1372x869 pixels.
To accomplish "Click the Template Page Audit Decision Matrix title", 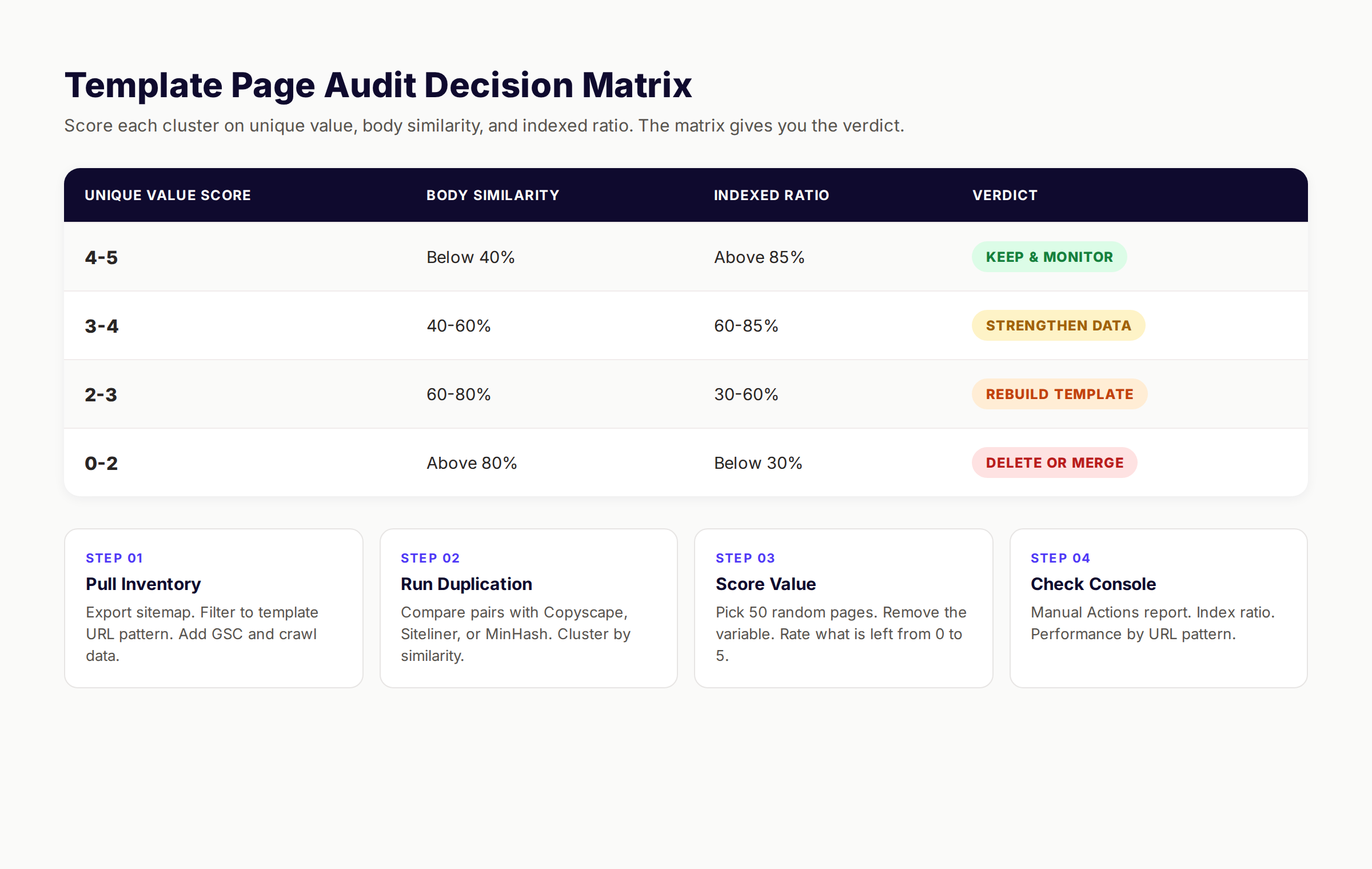I will pyautogui.click(x=378, y=85).
